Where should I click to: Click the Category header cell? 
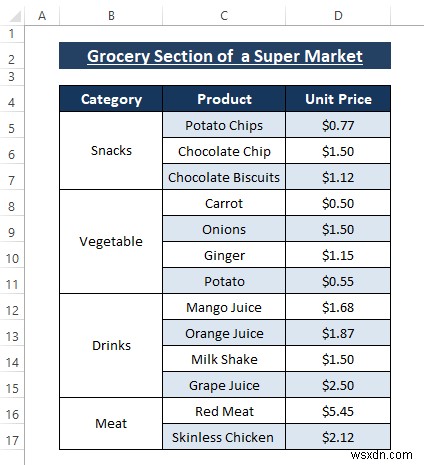111,99
